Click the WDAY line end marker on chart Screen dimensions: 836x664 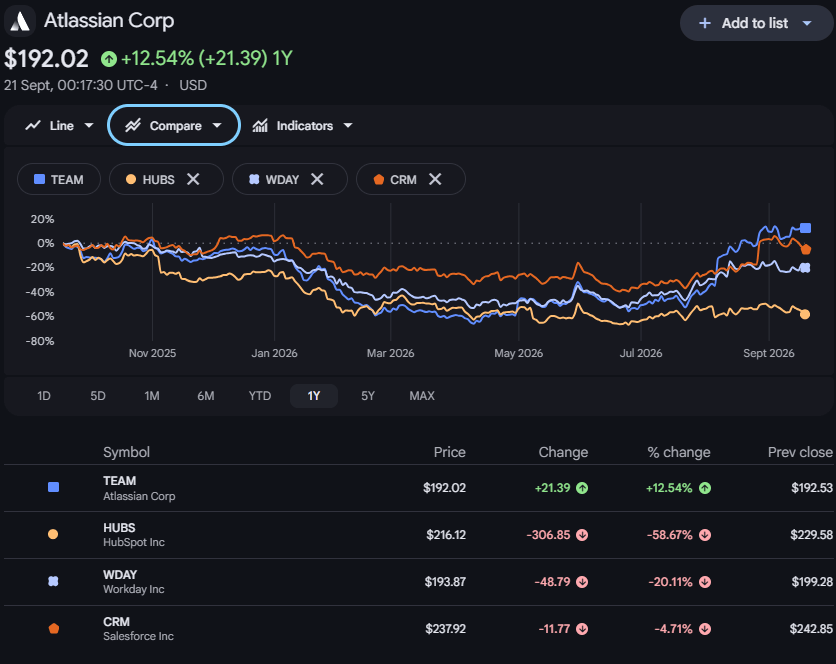pyautogui.click(x=805, y=268)
